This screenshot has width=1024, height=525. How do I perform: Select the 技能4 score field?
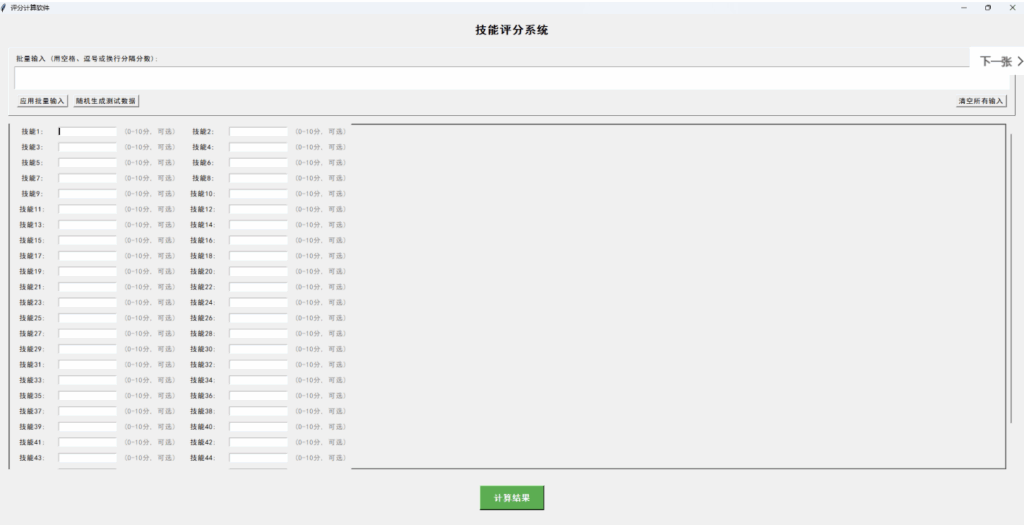click(258, 147)
